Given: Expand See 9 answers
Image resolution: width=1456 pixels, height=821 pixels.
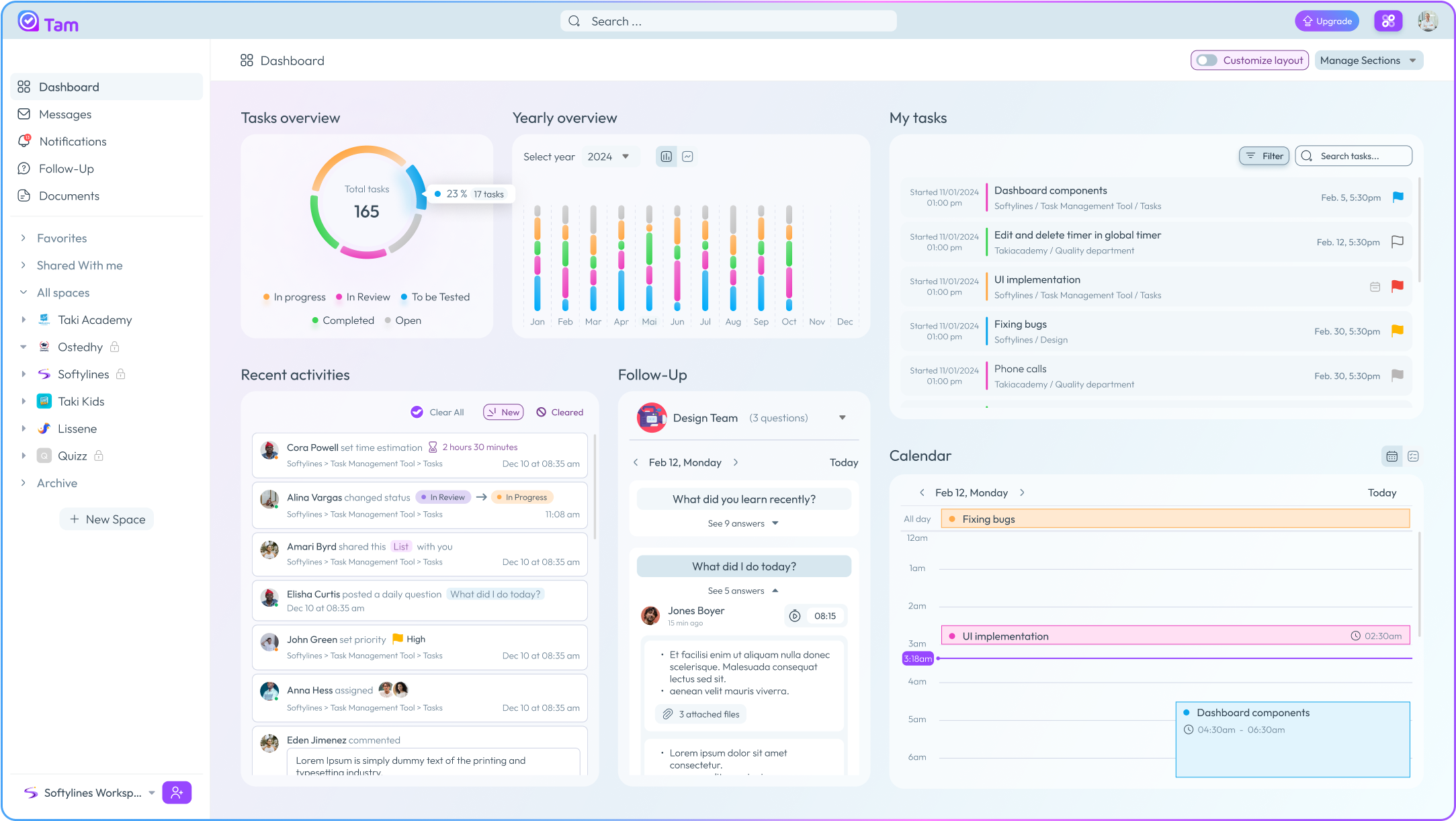Looking at the screenshot, I should click(x=743, y=523).
